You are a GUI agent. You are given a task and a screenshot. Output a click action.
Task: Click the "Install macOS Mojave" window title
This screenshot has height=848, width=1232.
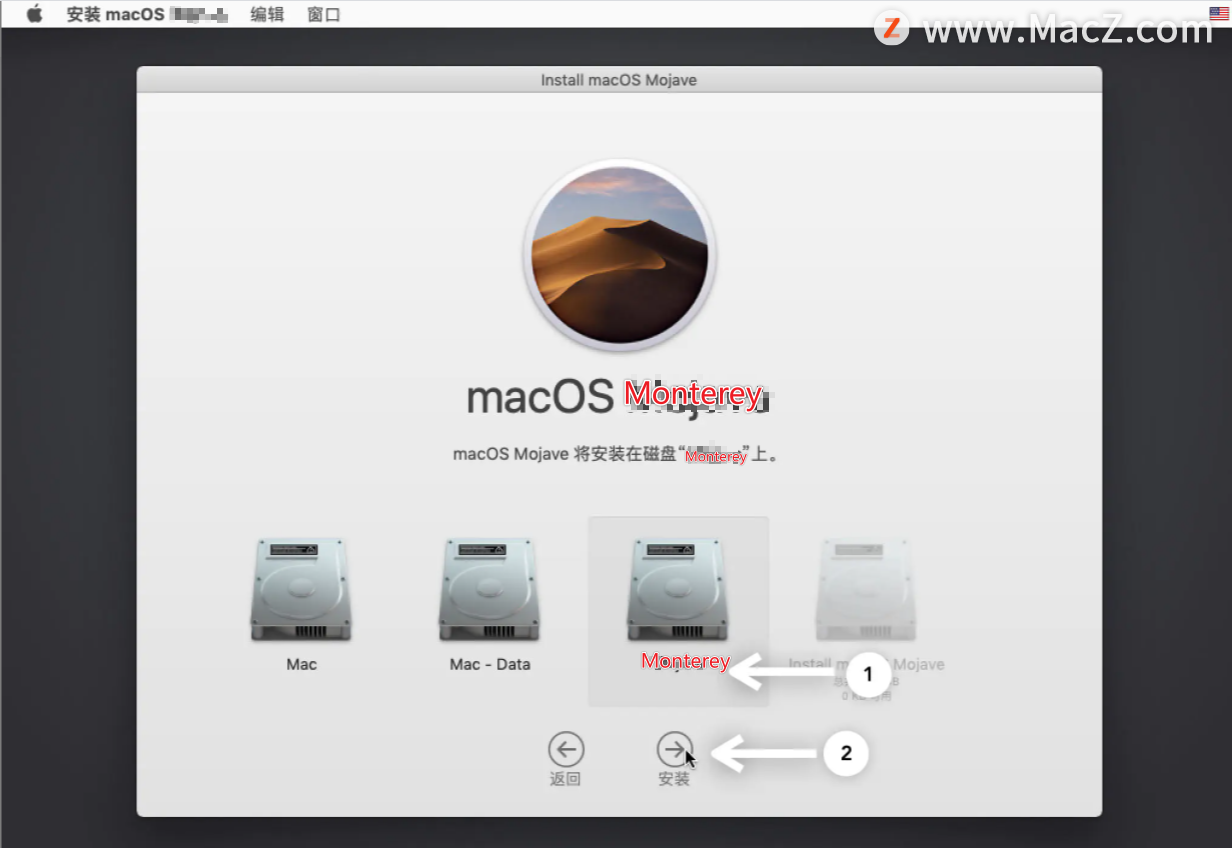[619, 80]
